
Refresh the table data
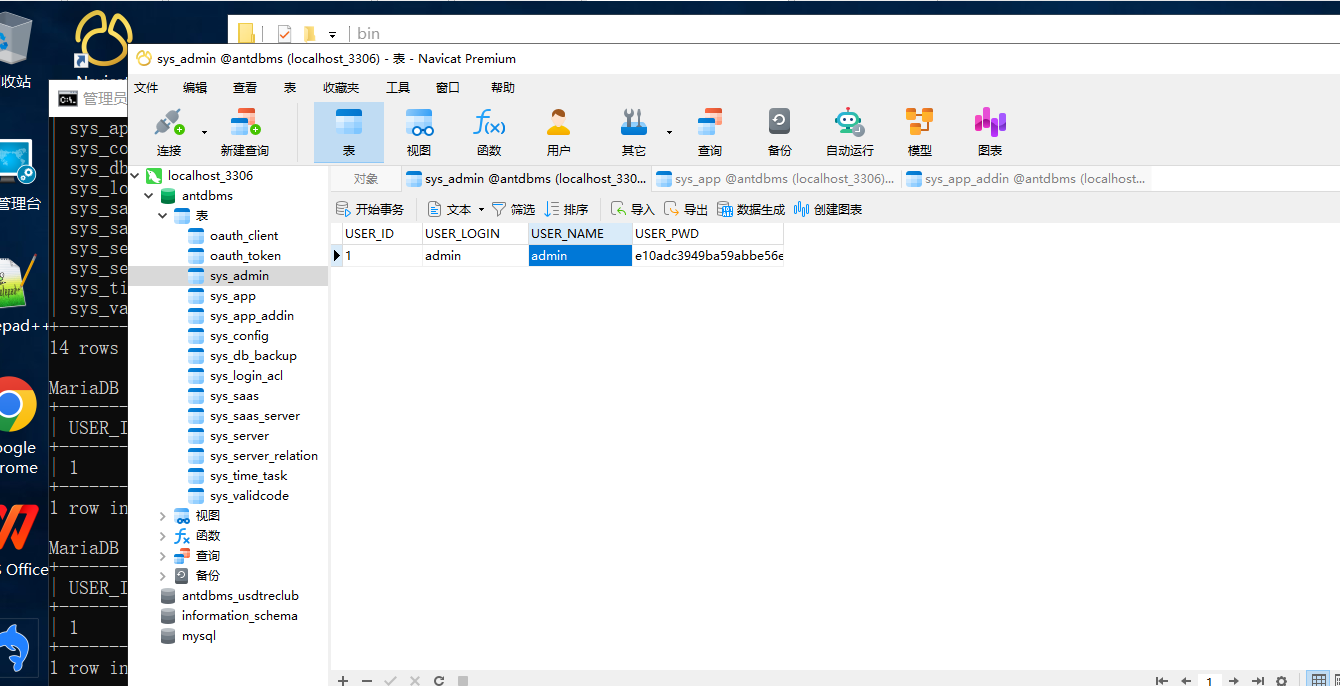439,680
